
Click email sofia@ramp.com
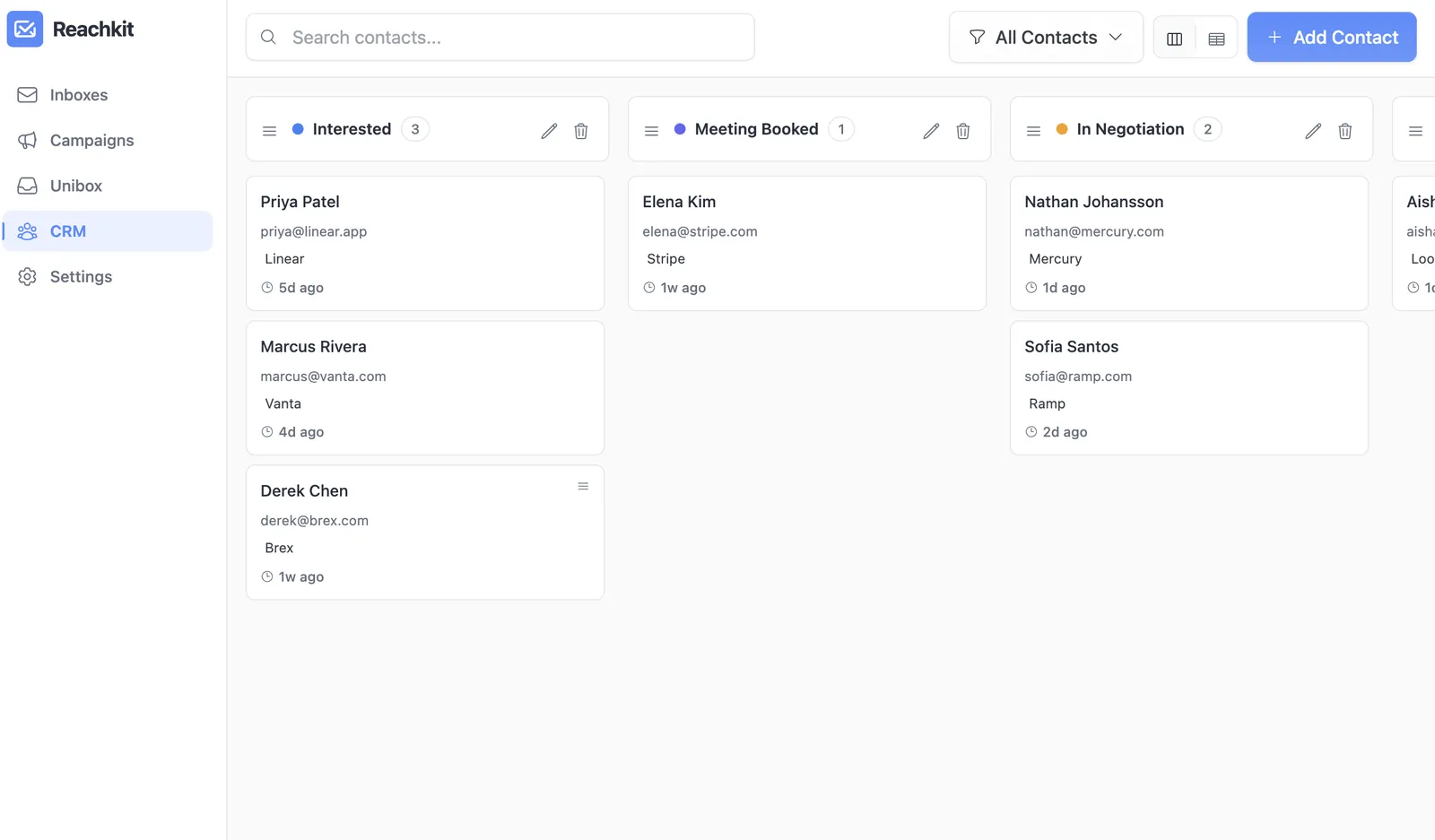pyautogui.click(x=1078, y=377)
